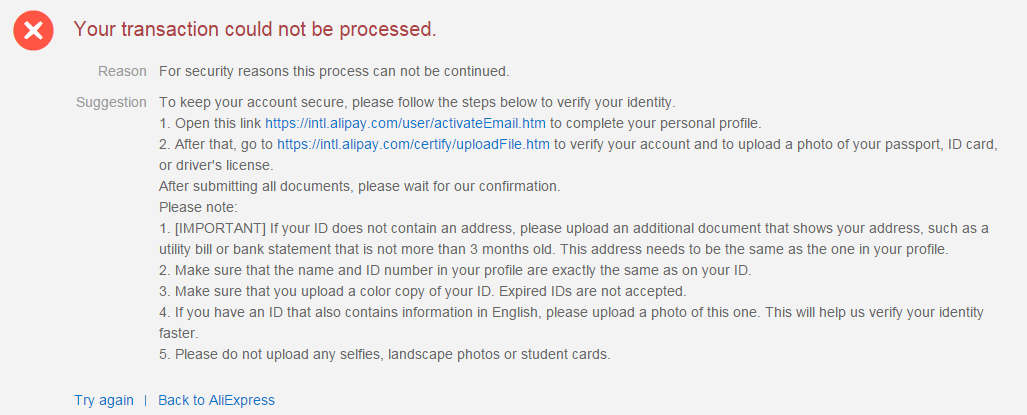1027x415 pixels.
Task: Click the keep your account secure sentence
Action: point(417,102)
